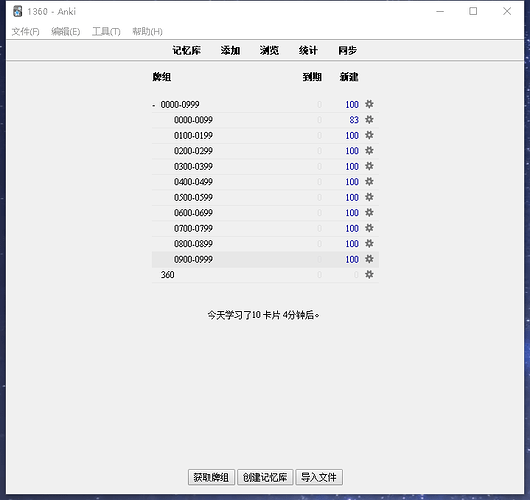Screen dimensions: 530x500
Task: Open the 文件(F) menu
Action: click(x=26, y=31)
